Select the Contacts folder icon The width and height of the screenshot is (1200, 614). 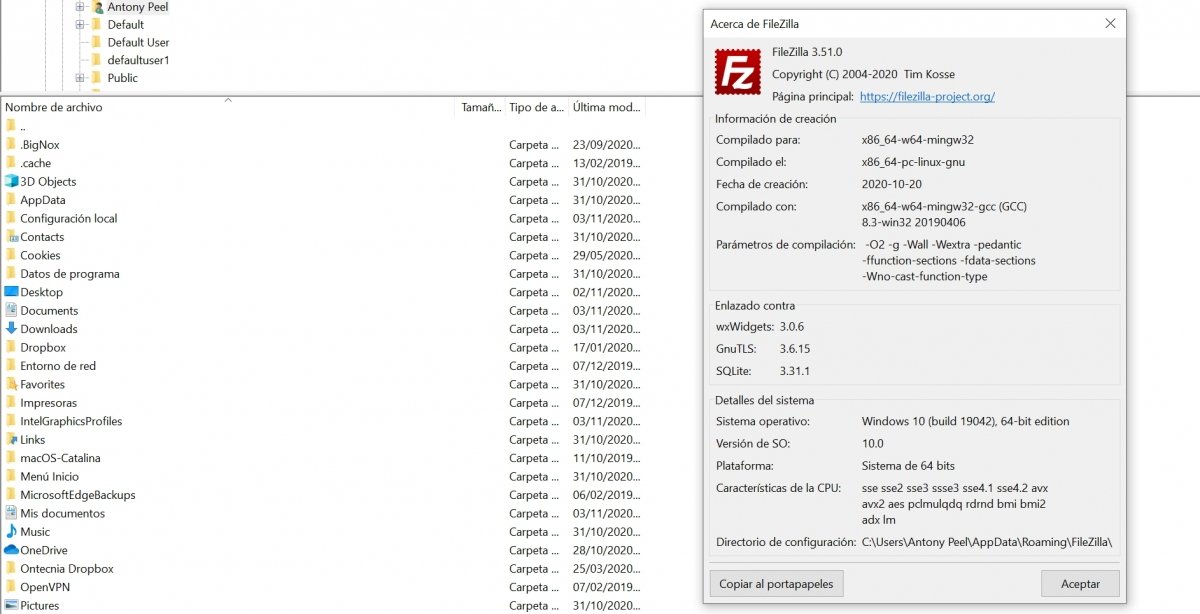point(11,237)
